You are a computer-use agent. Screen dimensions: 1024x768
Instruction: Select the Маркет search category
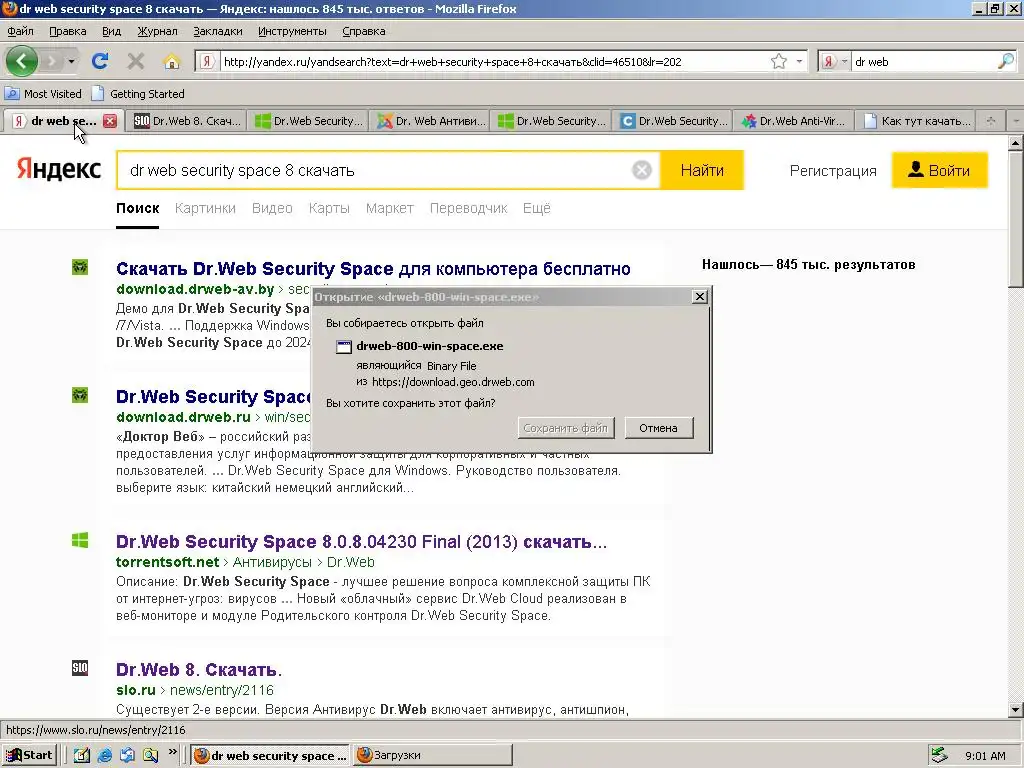389,208
